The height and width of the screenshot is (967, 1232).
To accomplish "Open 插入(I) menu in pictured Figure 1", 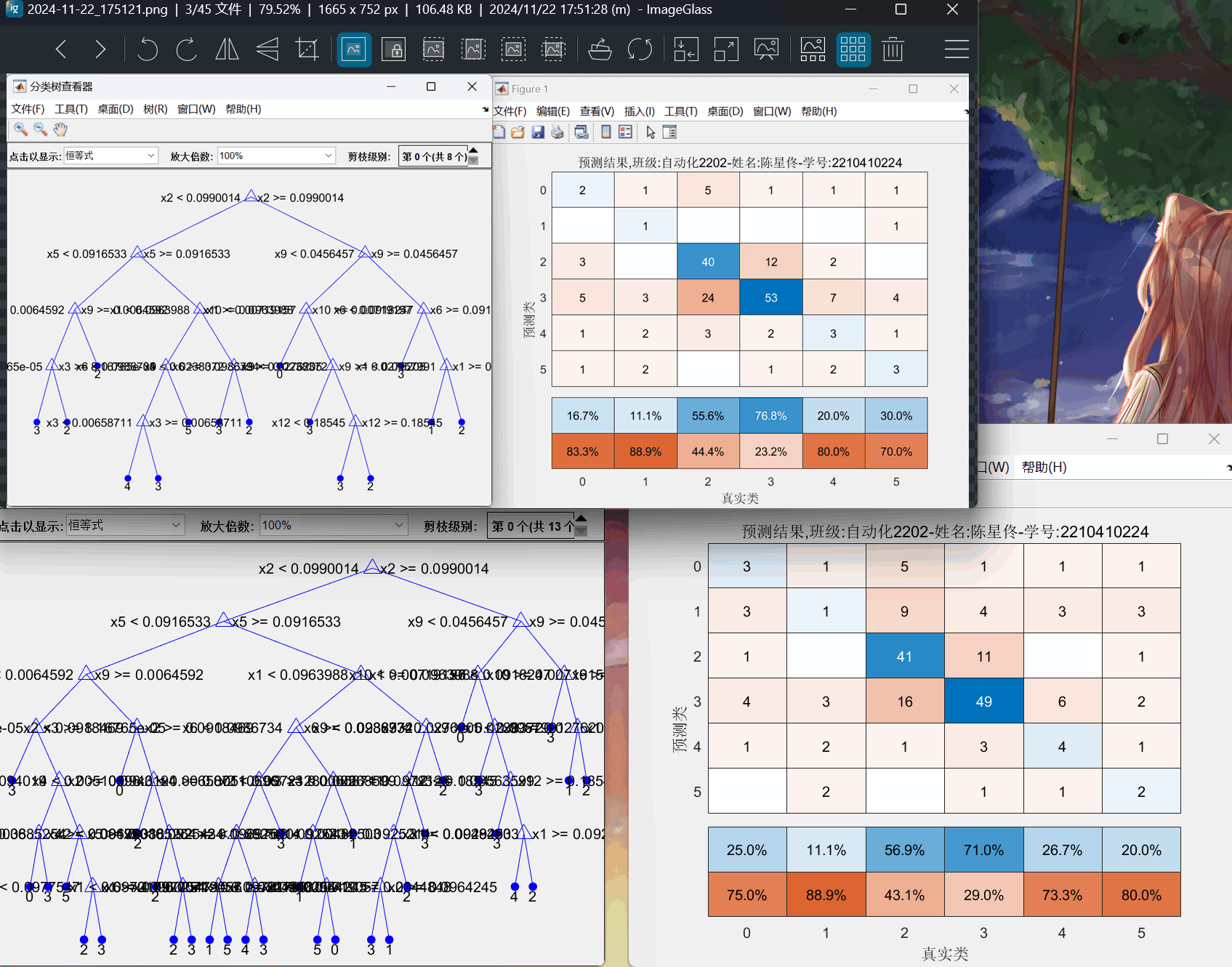I will [x=640, y=111].
